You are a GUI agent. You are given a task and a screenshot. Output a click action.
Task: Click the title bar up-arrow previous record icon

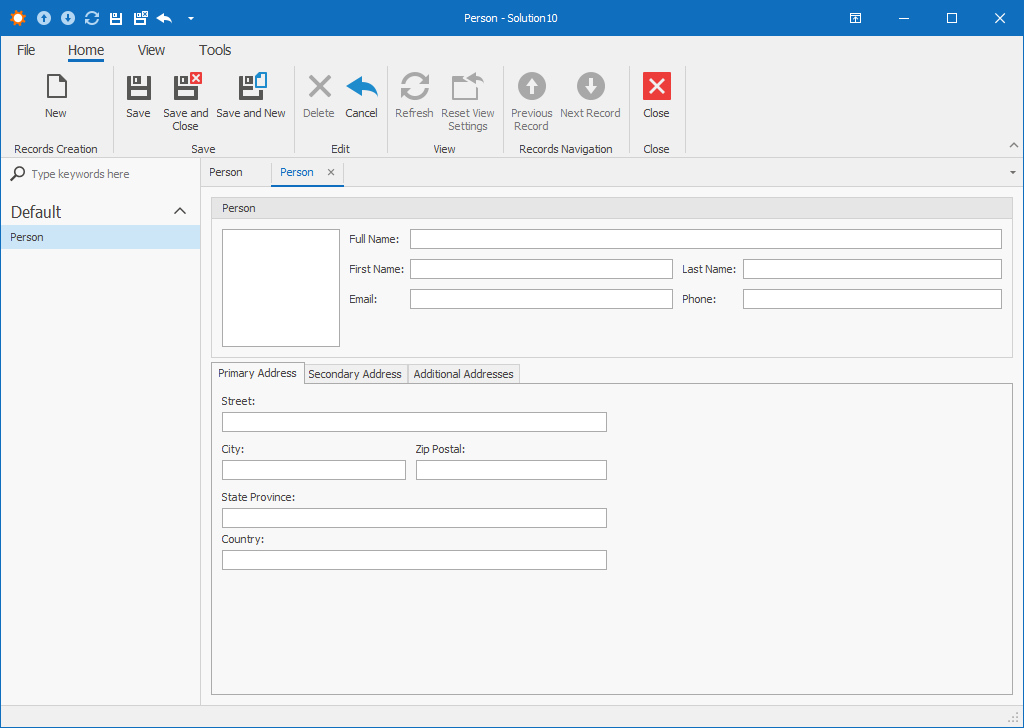coord(44,18)
